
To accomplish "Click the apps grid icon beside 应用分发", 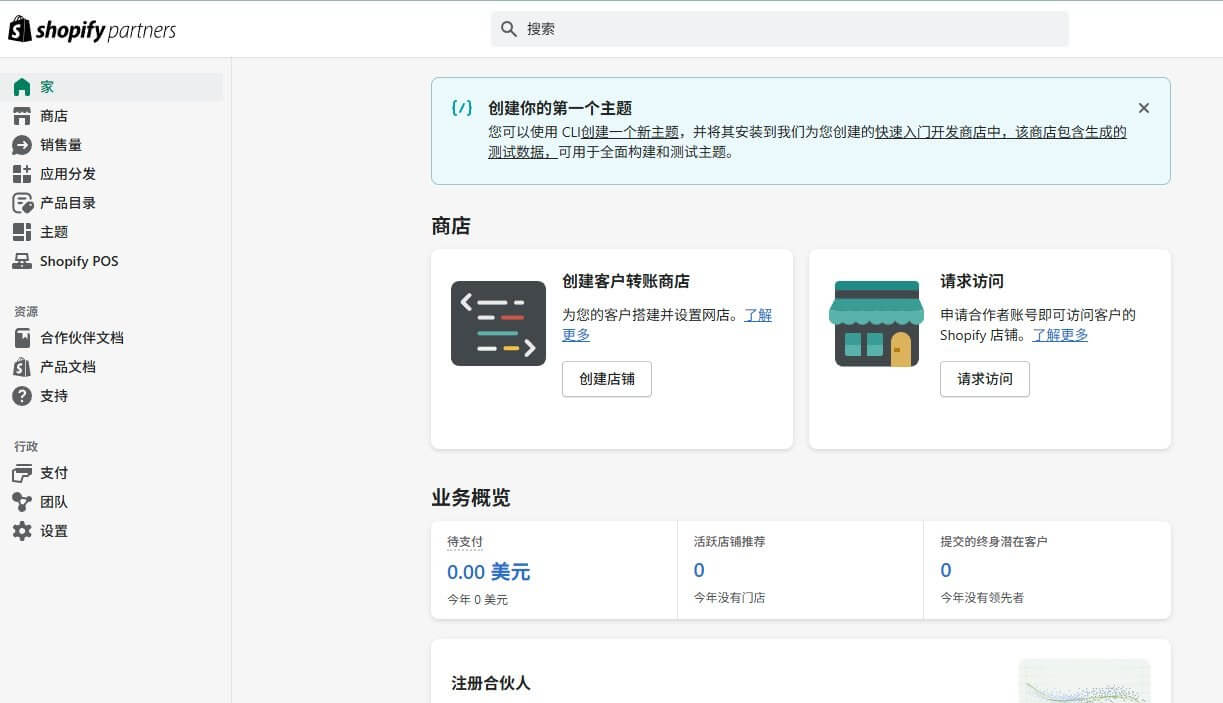I will (22, 174).
